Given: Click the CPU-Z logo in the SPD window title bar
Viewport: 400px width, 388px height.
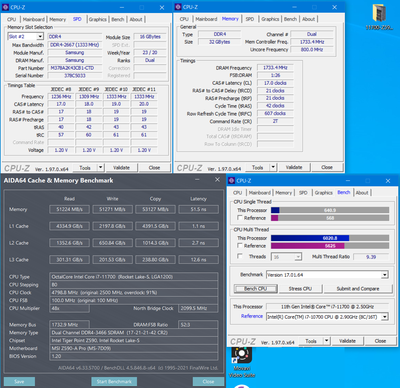Looking at the screenshot, I should (x=5, y=7).
